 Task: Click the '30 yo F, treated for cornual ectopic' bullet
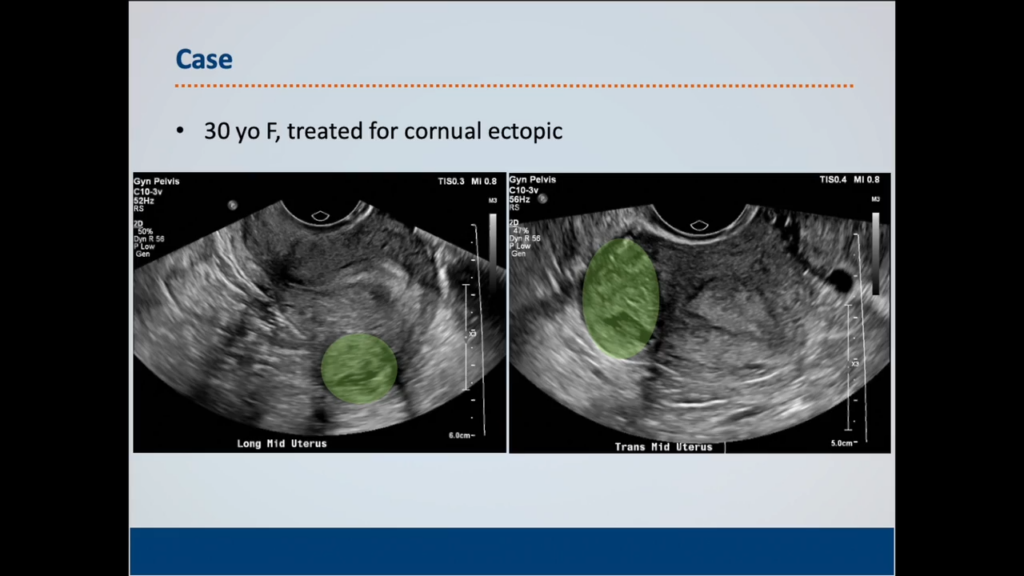pyautogui.click(x=383, y=131)
